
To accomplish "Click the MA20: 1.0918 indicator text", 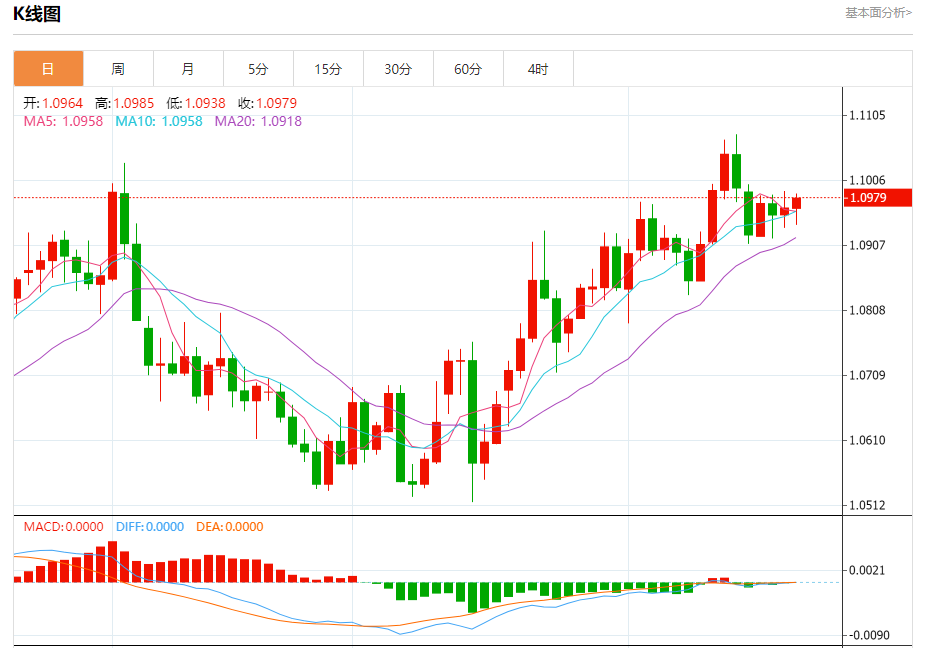I will pos(258,122).
